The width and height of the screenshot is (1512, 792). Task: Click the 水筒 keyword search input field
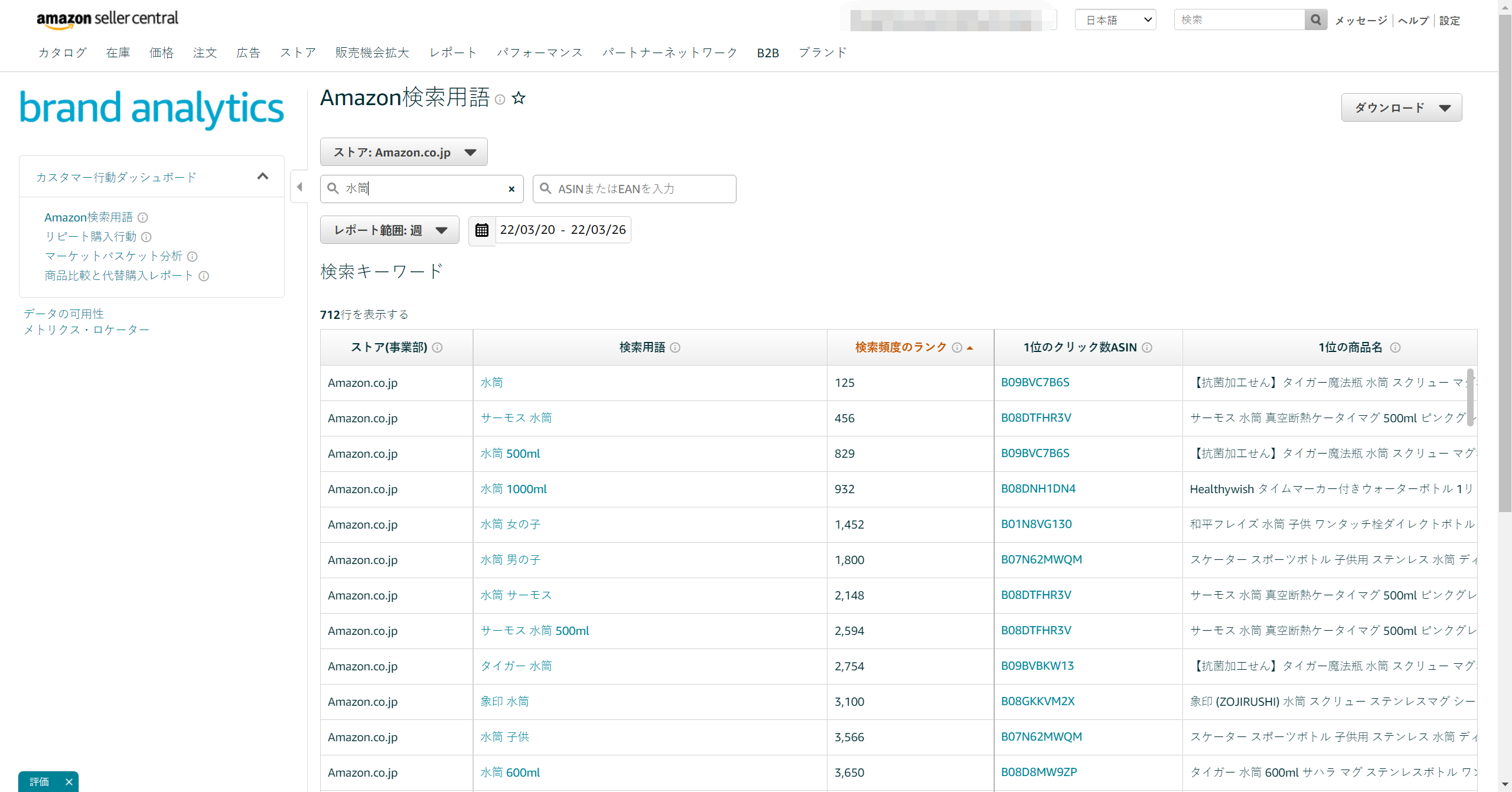[x=422, y=189]
